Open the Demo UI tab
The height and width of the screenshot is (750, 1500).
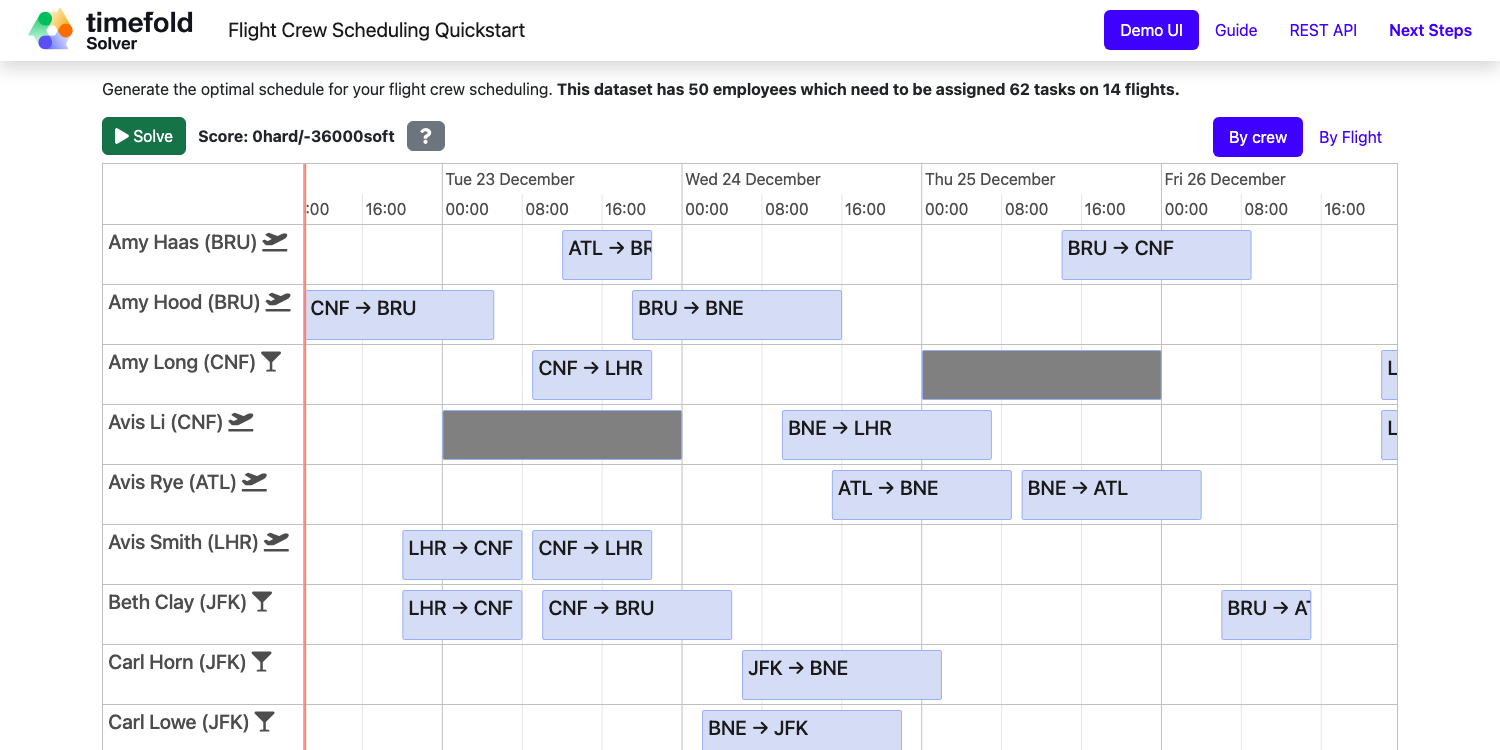tap(1150, 30)
